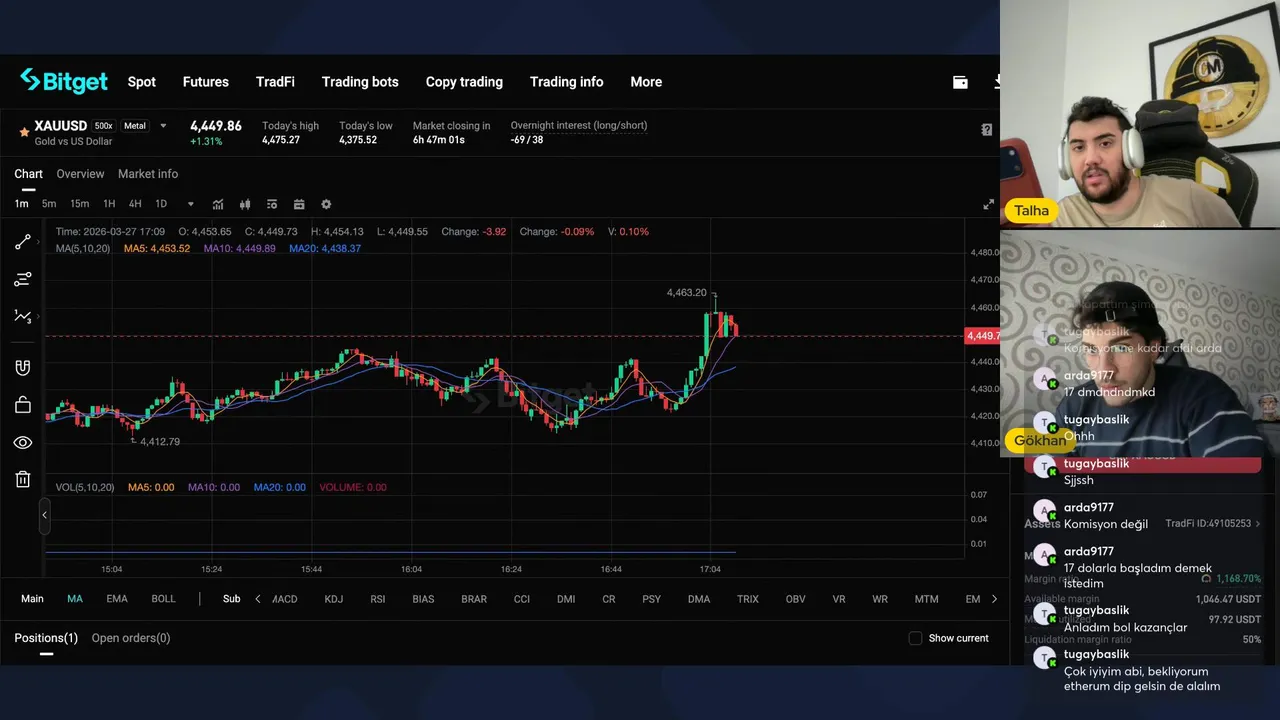Select the wave pattern drawing tool
The image size is (1280, 720).
tap(22, 316)
